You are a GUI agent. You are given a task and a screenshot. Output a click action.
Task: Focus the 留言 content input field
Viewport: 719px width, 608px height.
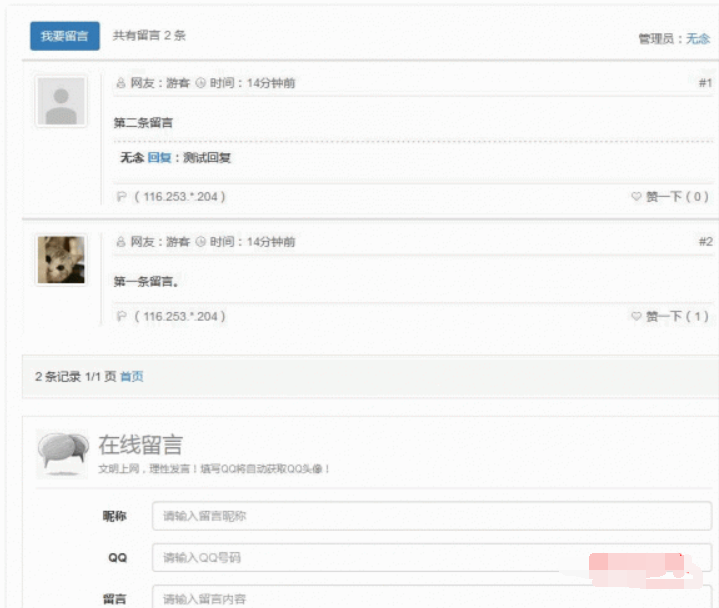click(x=431, y=597)
